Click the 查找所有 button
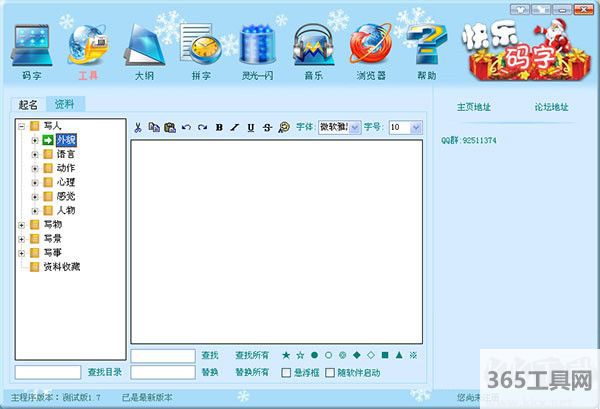 (x=252, y=355)
